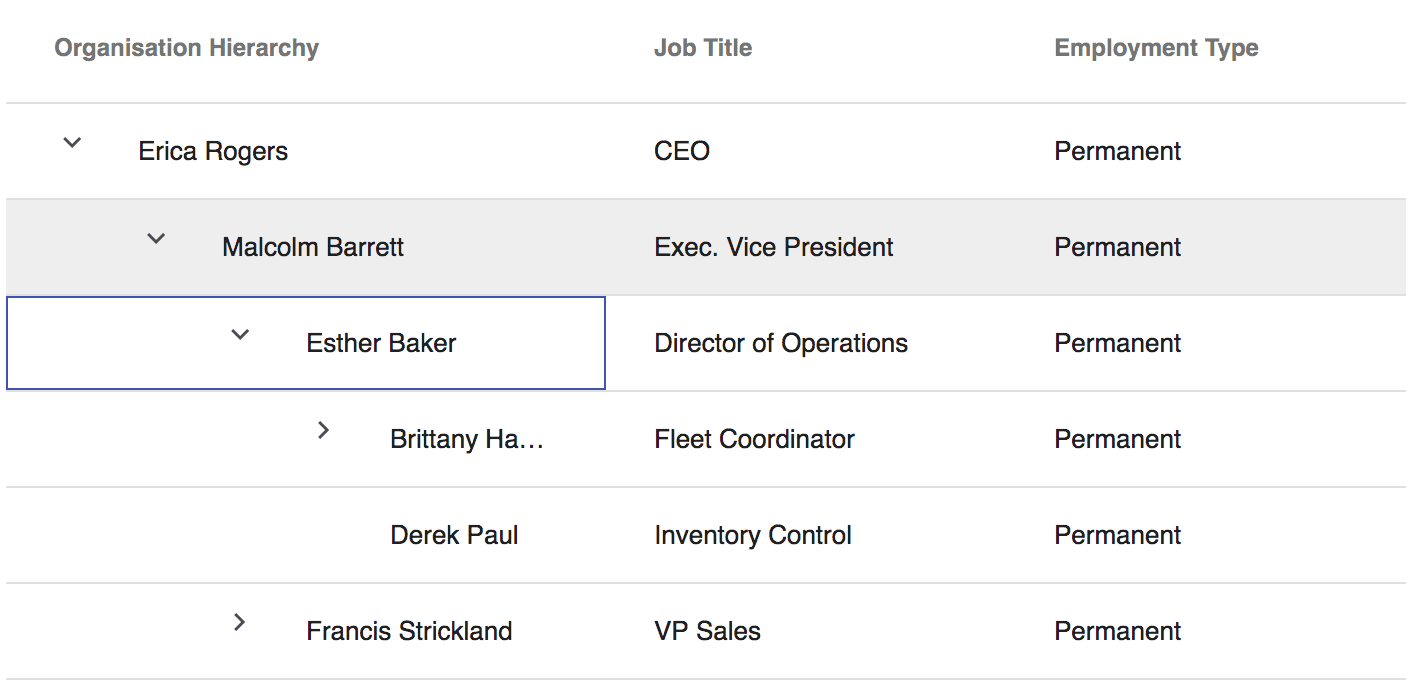Image resolution: width=1414 pixels, height=690 pixels.
Task: Sort by Job Title column header
Action: click(x=703, y=48)
